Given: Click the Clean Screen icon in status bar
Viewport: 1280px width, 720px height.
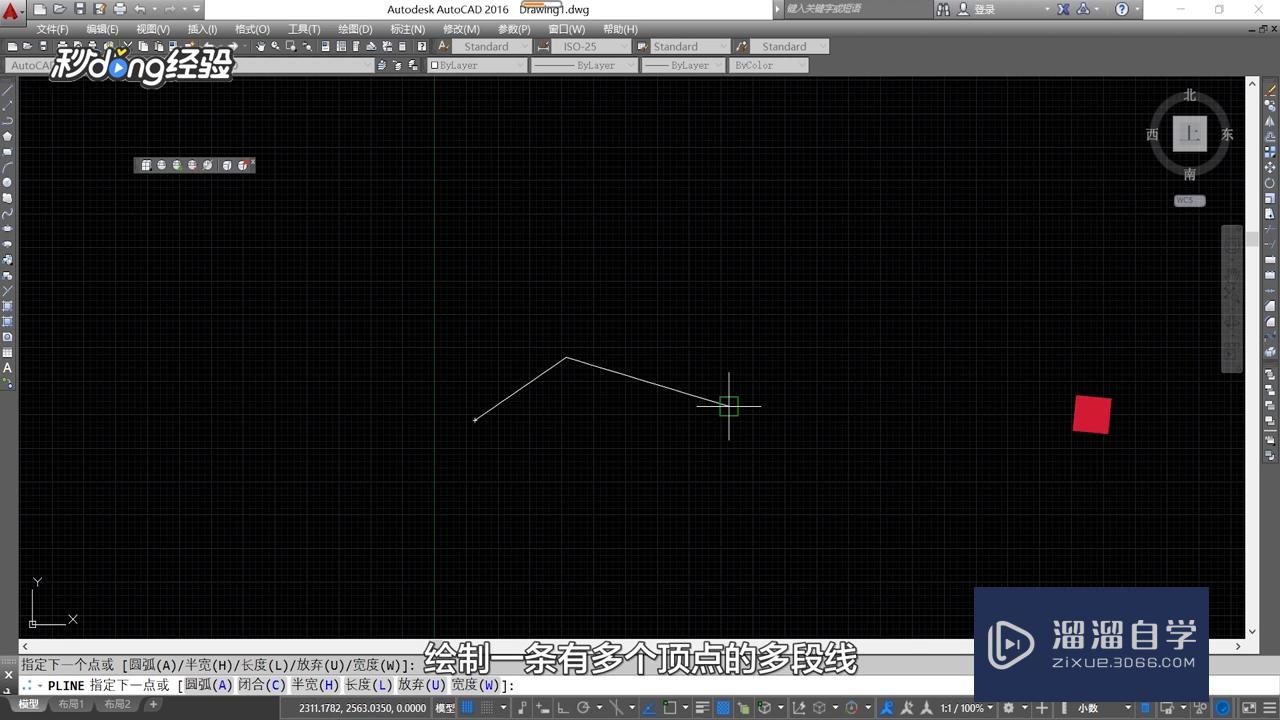Looking at the screenshot, I should click(x=1249, y=708).
